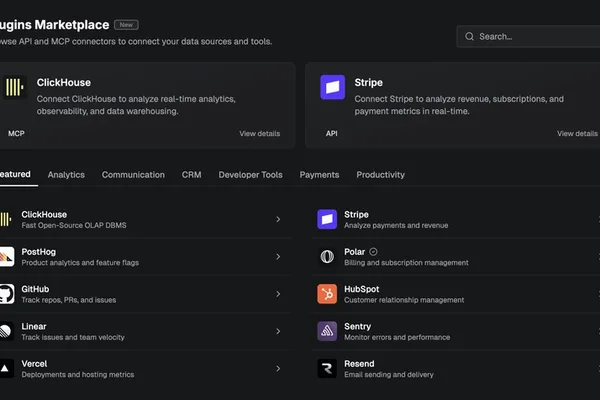Click 'Analyze payments and revenue' text
This screenshot has height=400, width=600.
point(396,225)
